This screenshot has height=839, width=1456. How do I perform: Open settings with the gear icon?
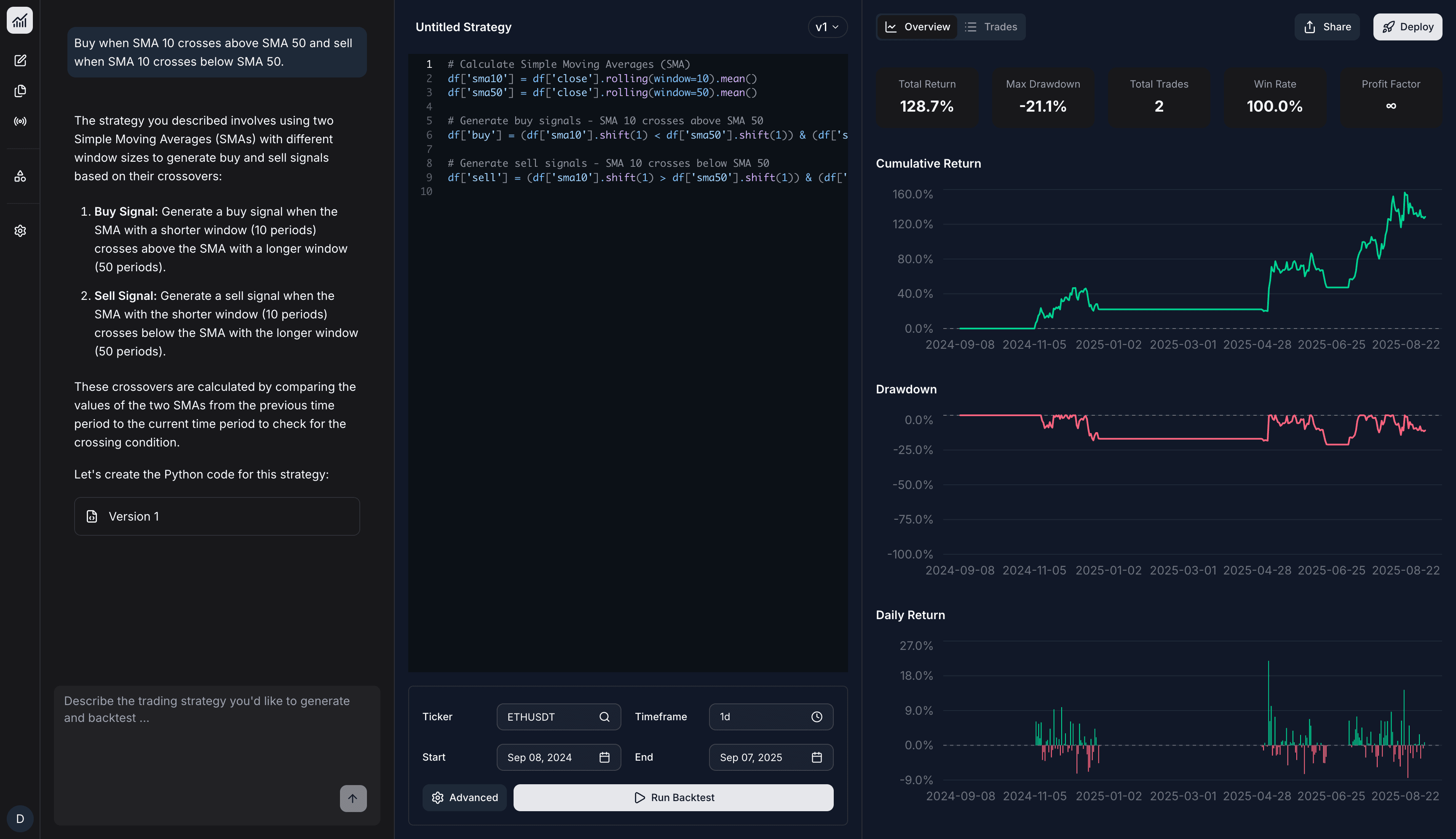[20, 230]
